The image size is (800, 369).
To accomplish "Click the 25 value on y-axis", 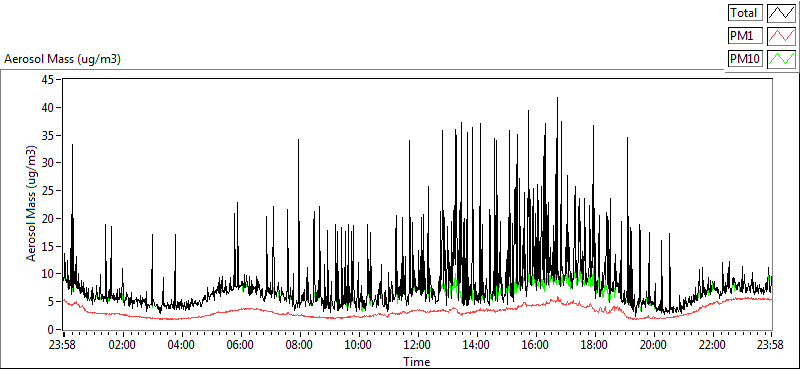I will (47, 190).
